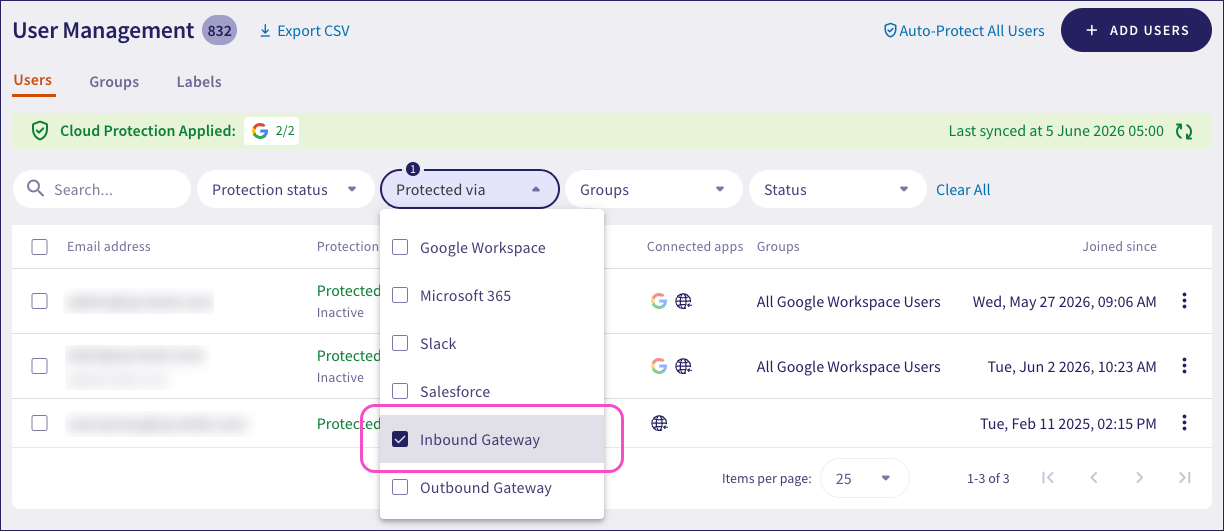Click 'Wed, May 27 2026, 09:06 AM' date
This screenshot has width=1224, height=531.
tap(1064, 302)
